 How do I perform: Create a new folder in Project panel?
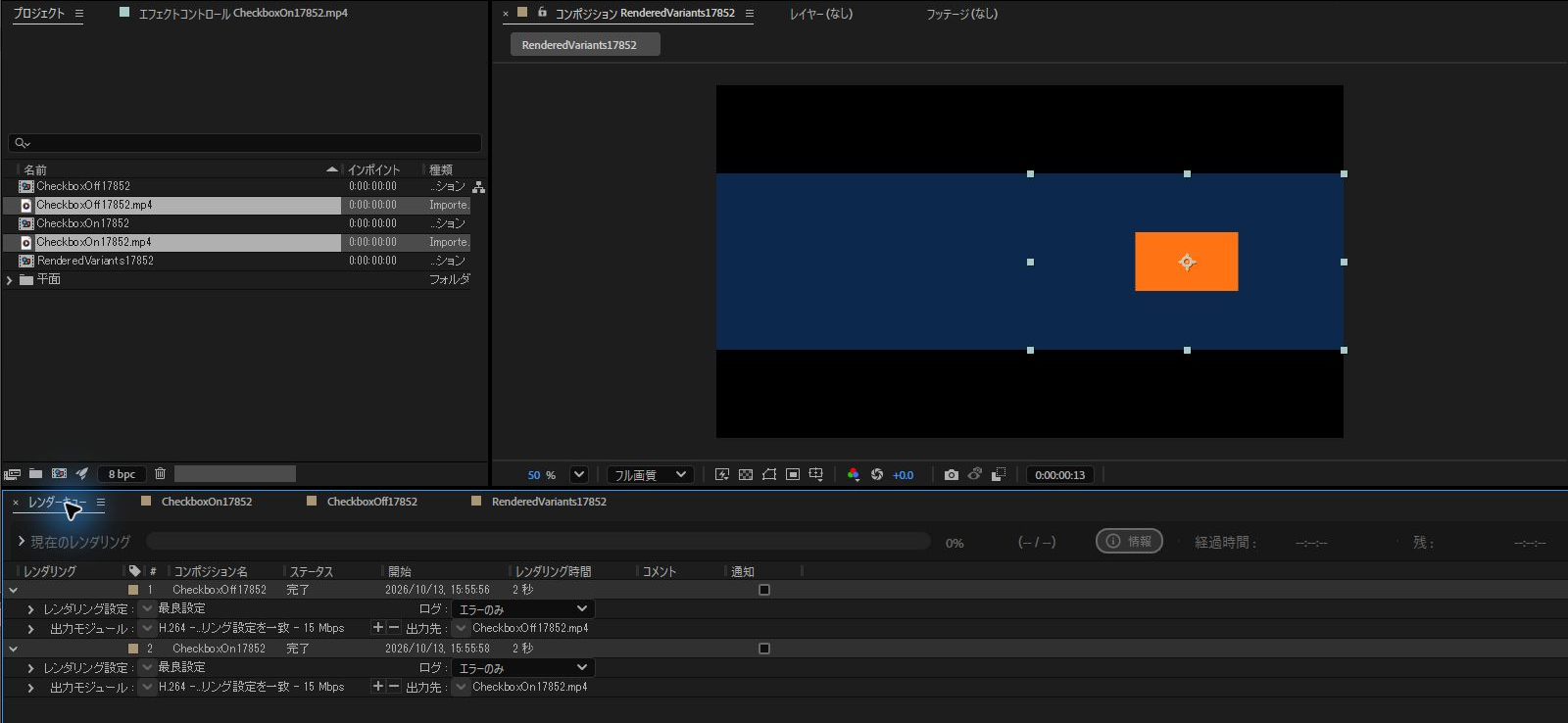pyautogui.click(x=35, y=474)
